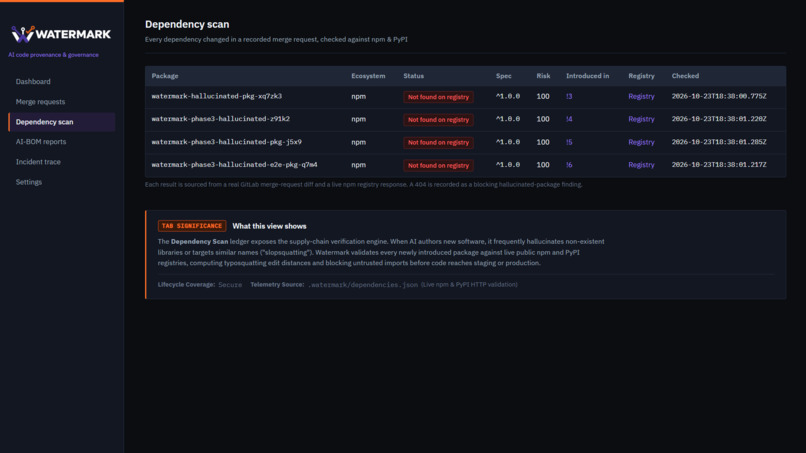The image size is (806, 453).
Task: Click the Secure lifecycle coverage value
Action: click(x=230, y=285)
